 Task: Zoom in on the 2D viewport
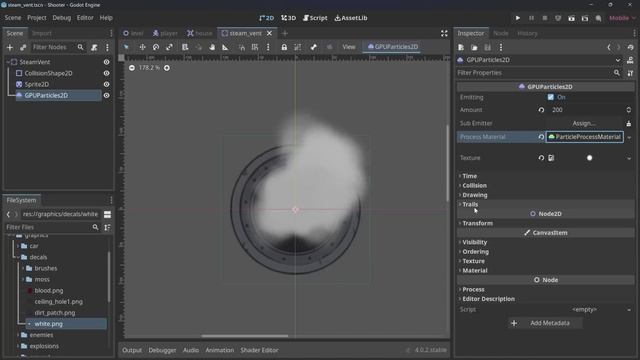click(167, 68)
